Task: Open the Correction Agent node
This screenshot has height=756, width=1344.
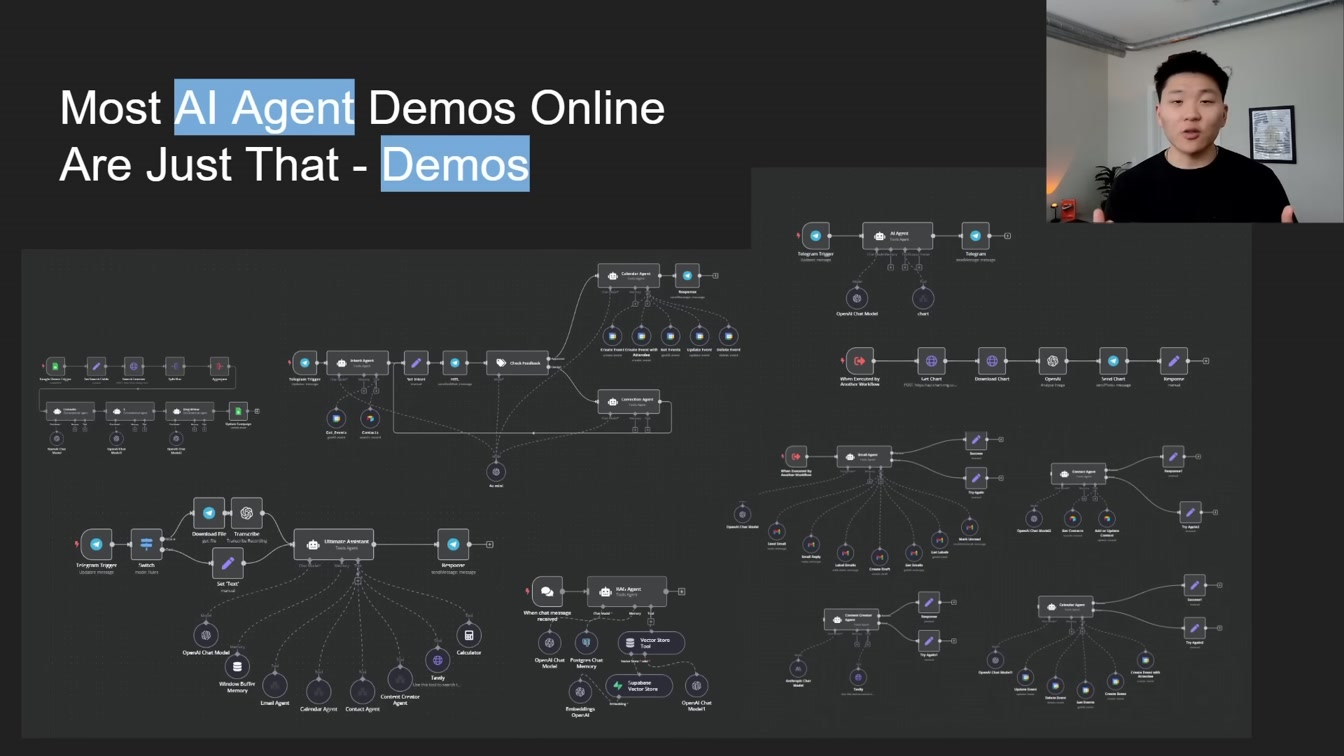Action: click(x=628, y=401)
